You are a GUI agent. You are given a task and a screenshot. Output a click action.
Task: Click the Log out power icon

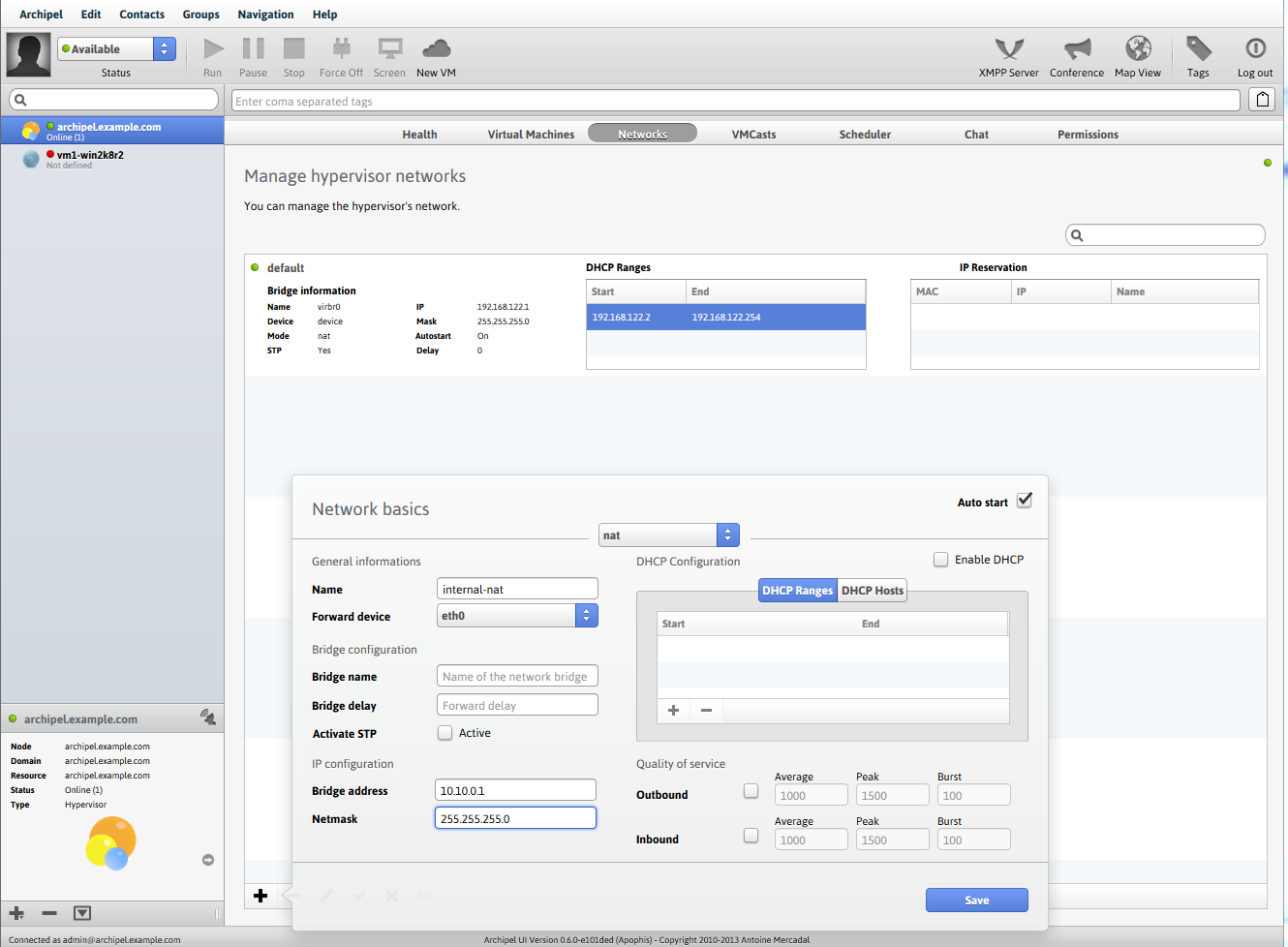click(x=1255, y=48)
